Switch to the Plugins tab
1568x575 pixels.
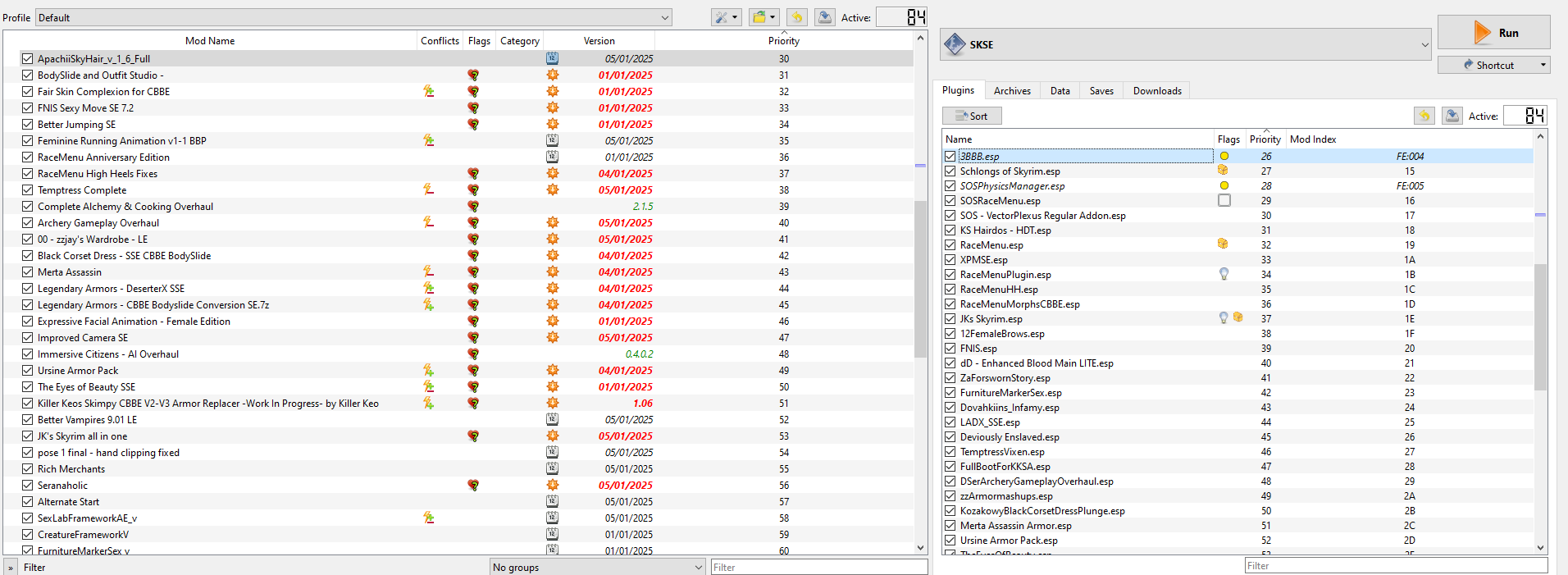[x=958, y=90]
